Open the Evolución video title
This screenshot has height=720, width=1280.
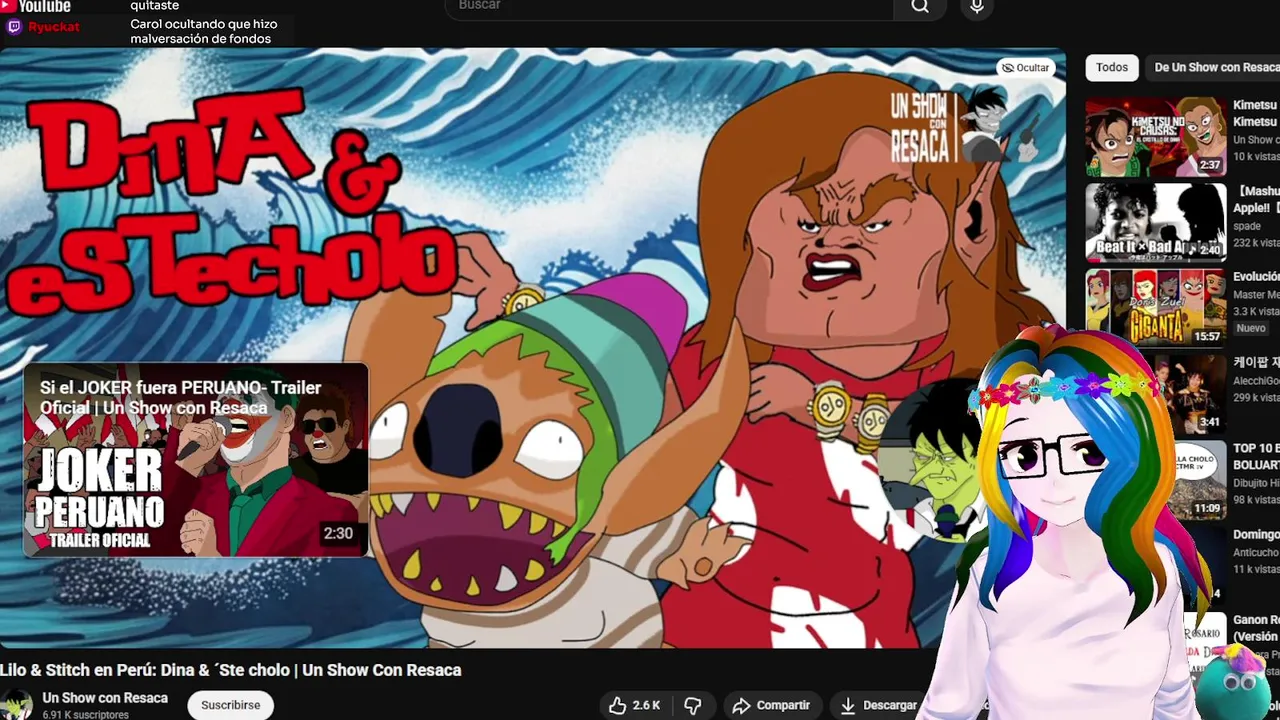[x=1256, y=277]
